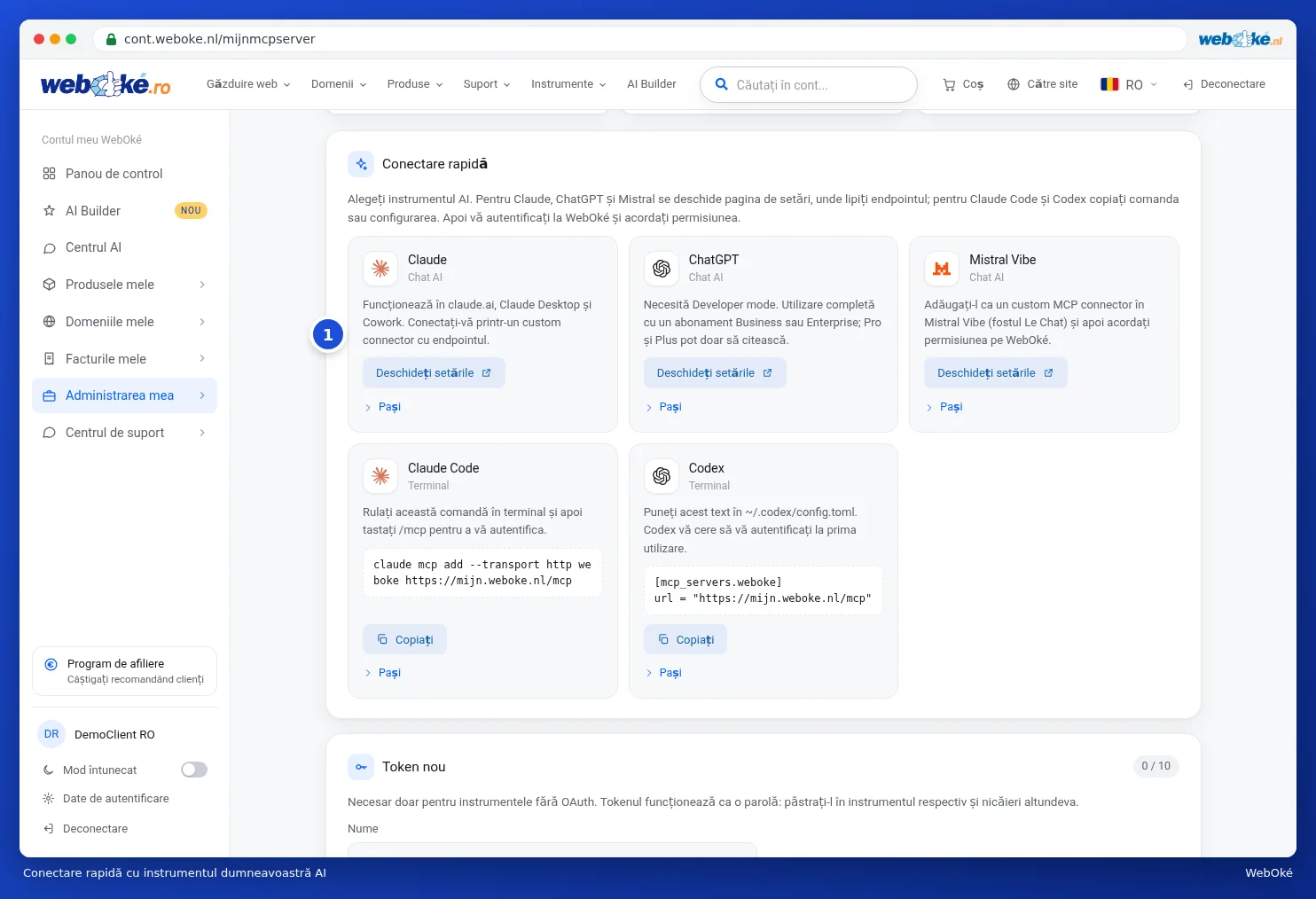The width and height of the screenshot is (1316, 899).
Task: Click the globe icon beside Către site
Action: [1014, 84]
